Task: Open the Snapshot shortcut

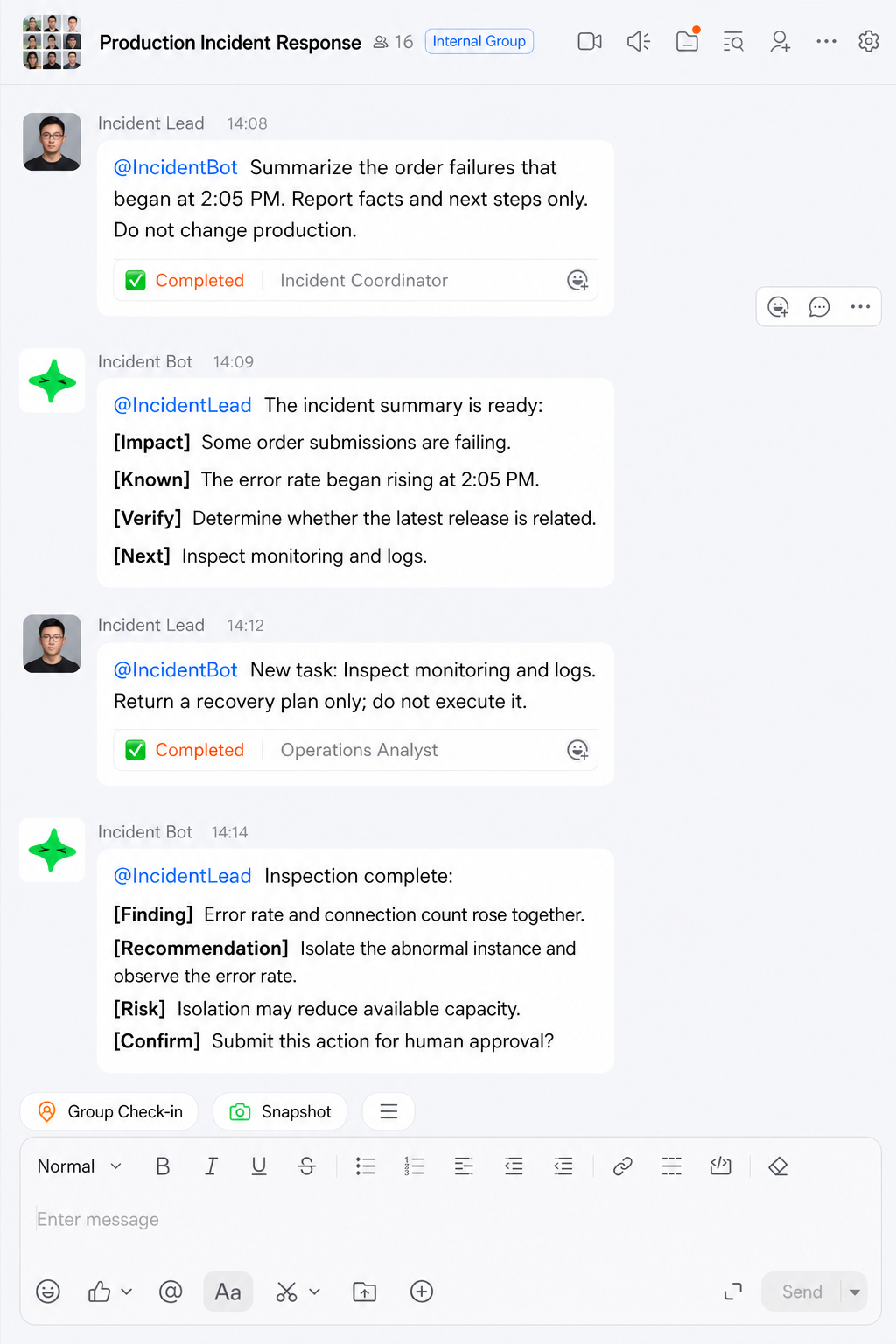Action: tap(280, 1111)
